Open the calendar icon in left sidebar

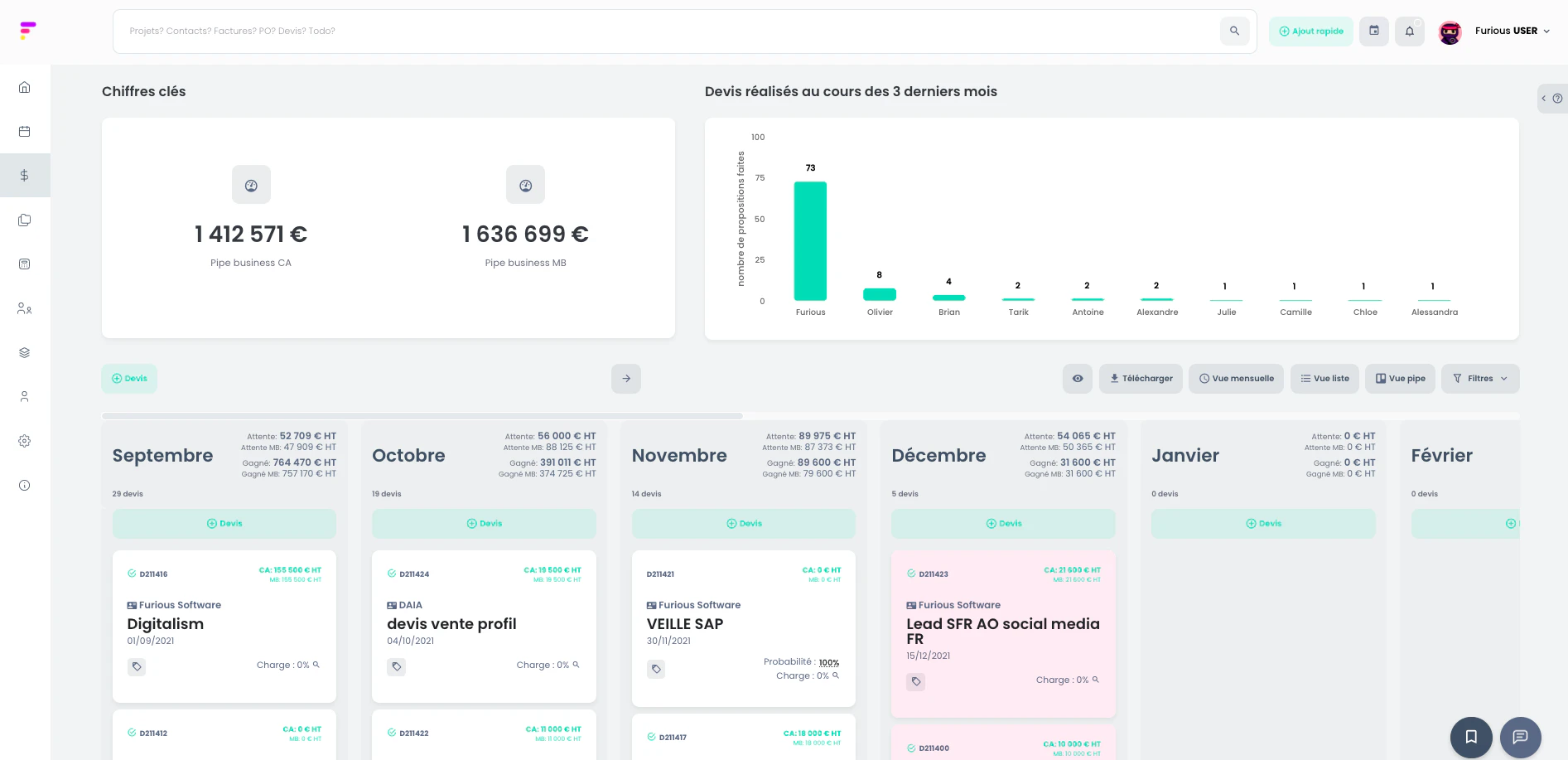[x=25, y=131]
